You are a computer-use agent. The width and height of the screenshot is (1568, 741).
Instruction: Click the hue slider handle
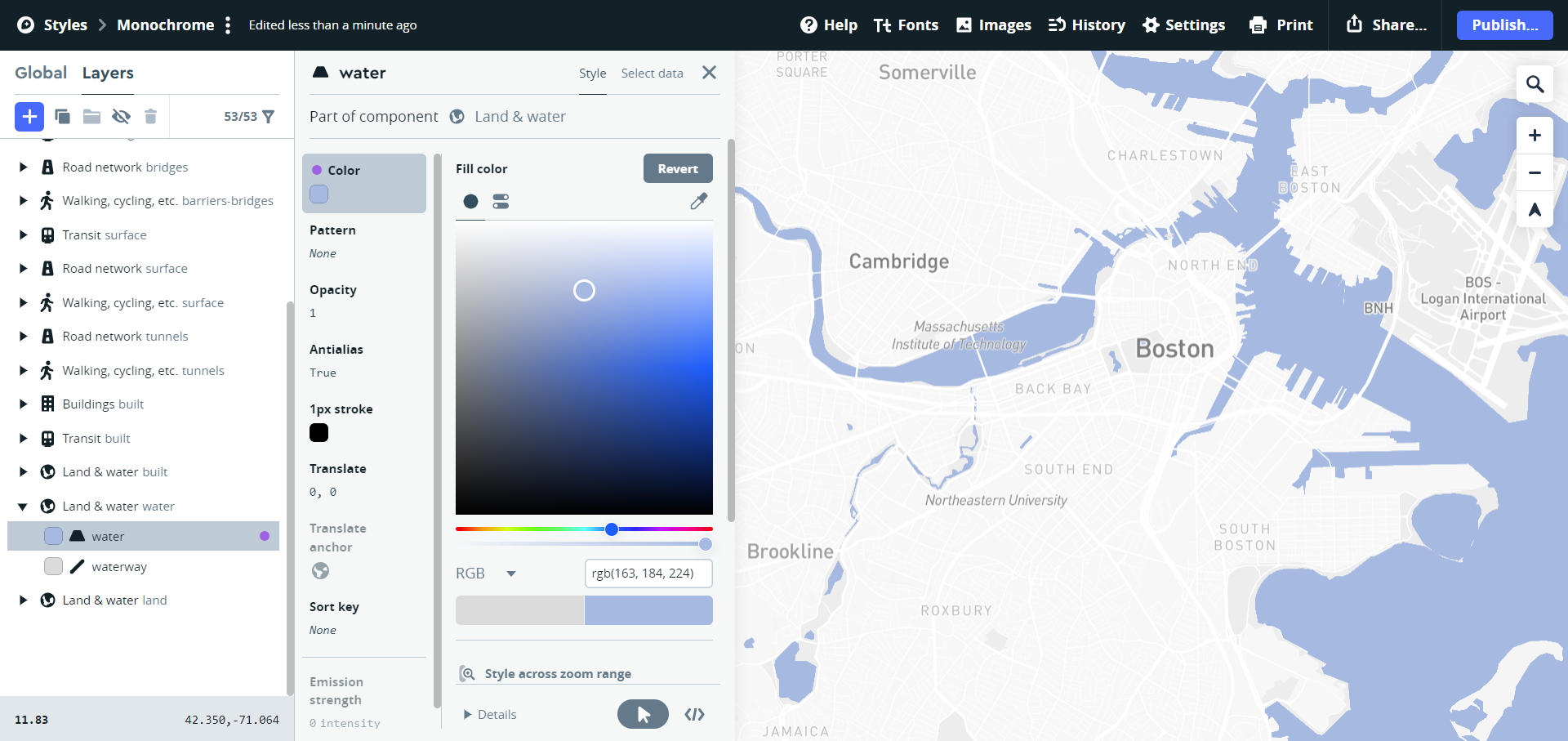click(612, 529)
